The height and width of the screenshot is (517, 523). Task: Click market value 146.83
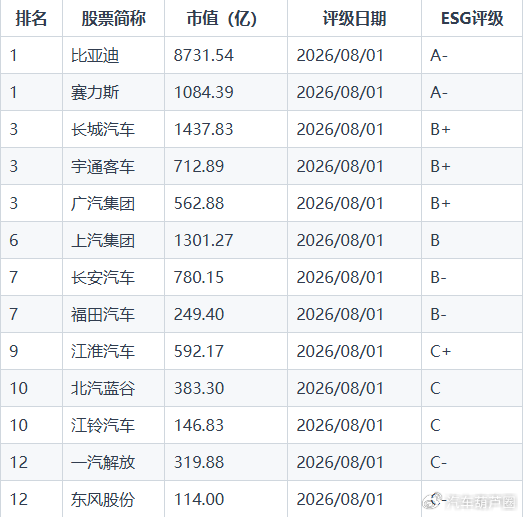(x=199, y=426)
